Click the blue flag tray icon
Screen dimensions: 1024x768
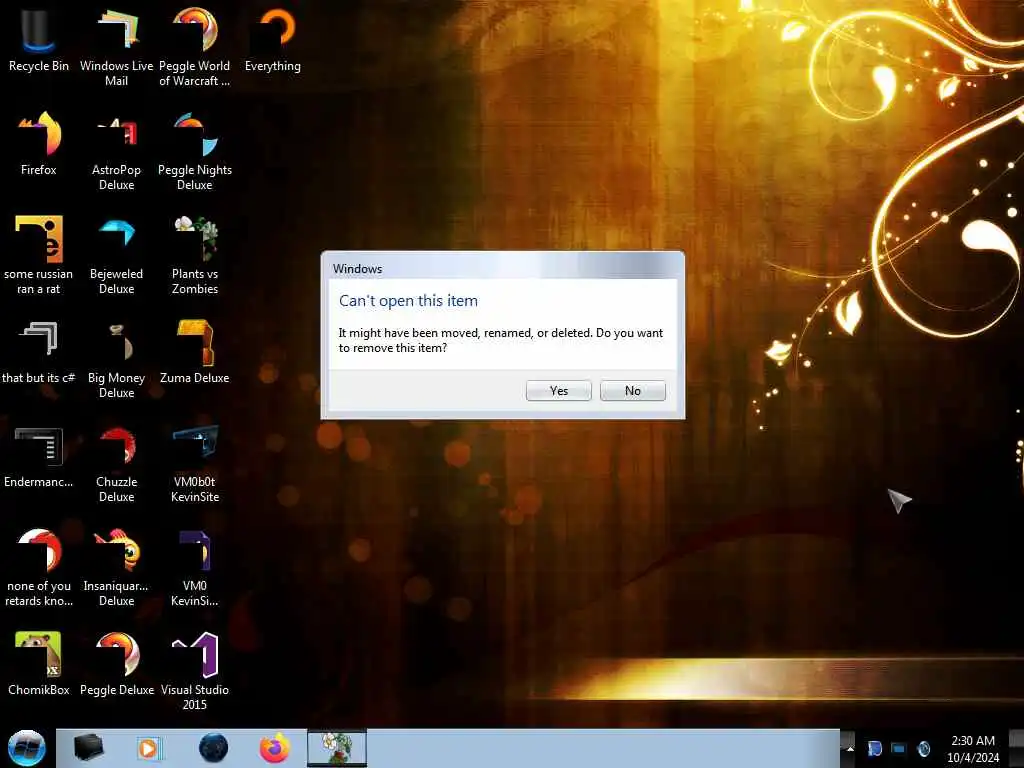(874, 748)
